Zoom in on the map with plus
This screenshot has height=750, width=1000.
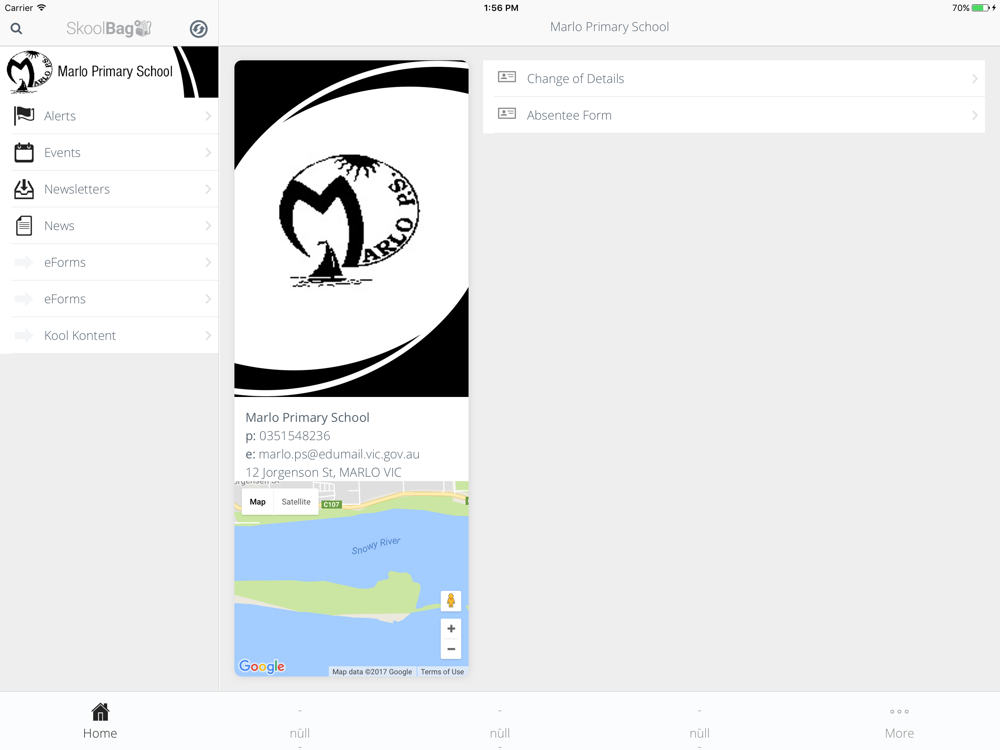451,629
